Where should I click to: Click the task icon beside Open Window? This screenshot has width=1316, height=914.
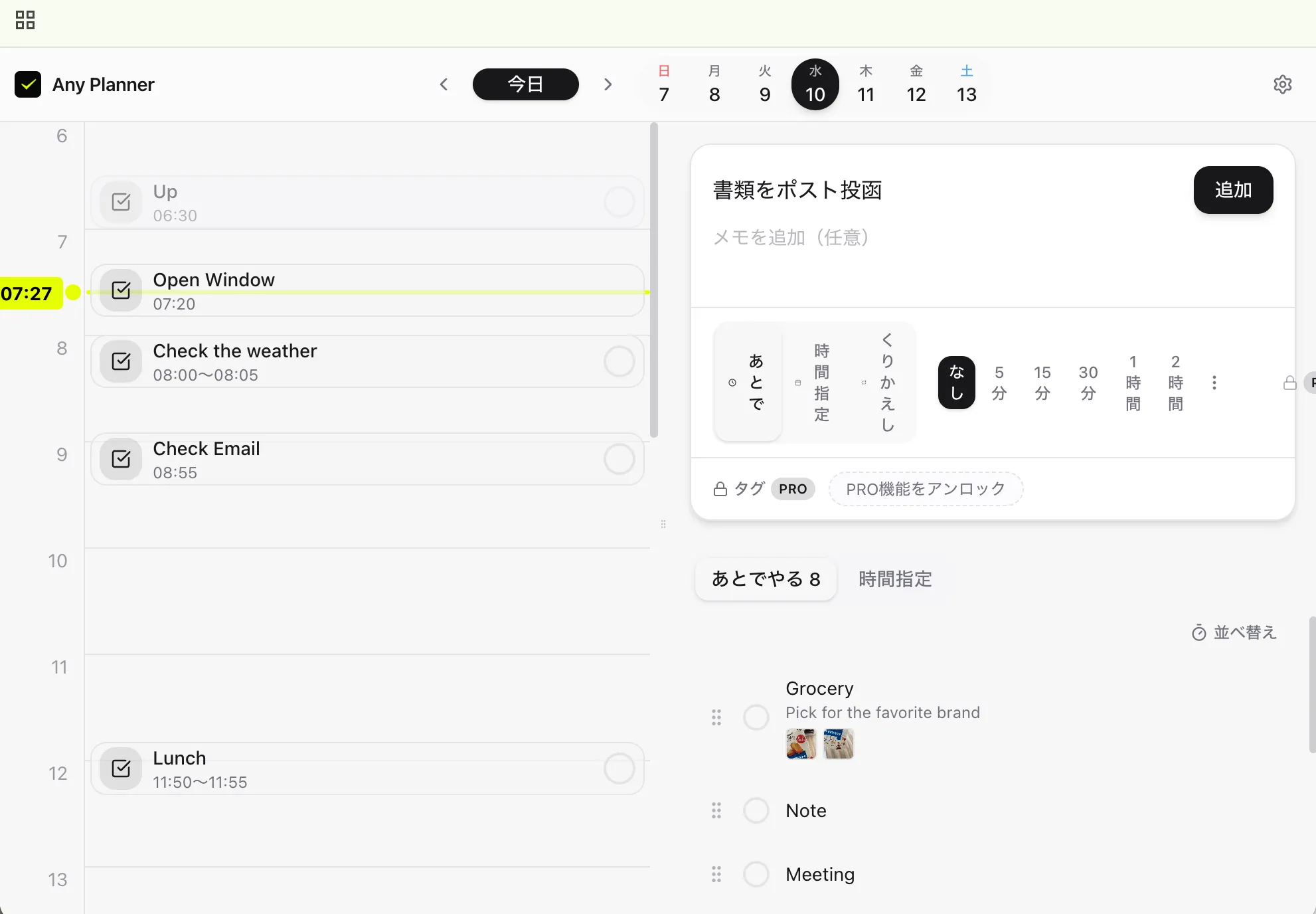121,290
